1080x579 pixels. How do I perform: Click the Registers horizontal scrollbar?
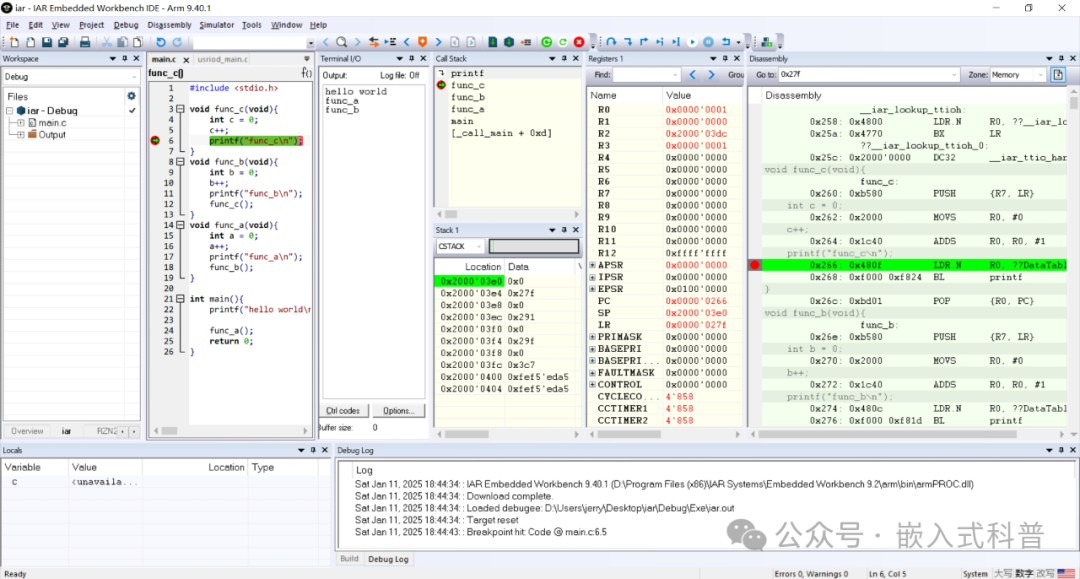coord(629,434)
